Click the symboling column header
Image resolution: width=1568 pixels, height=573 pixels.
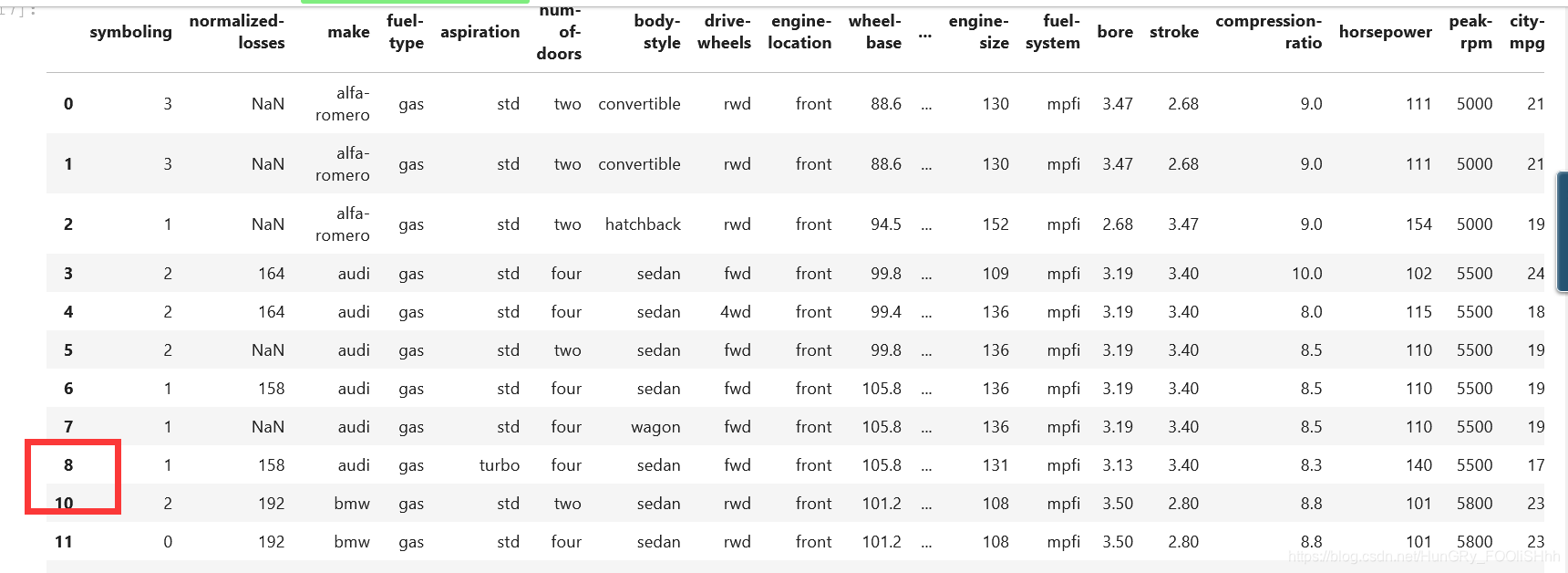[x=130, y=32]
